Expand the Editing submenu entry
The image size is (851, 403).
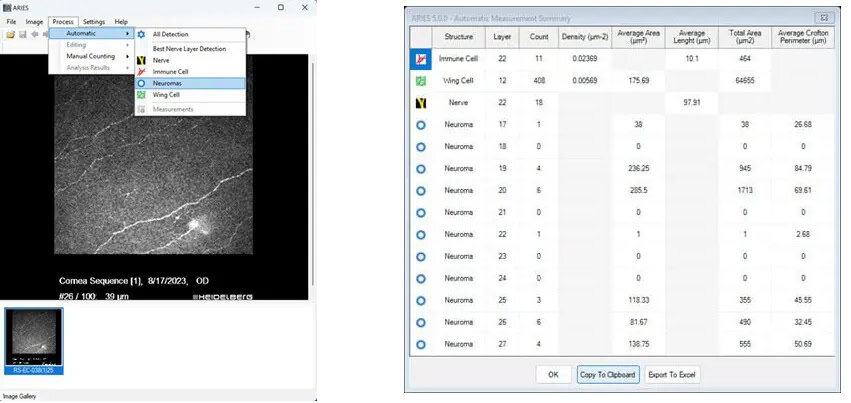(91, 44)
